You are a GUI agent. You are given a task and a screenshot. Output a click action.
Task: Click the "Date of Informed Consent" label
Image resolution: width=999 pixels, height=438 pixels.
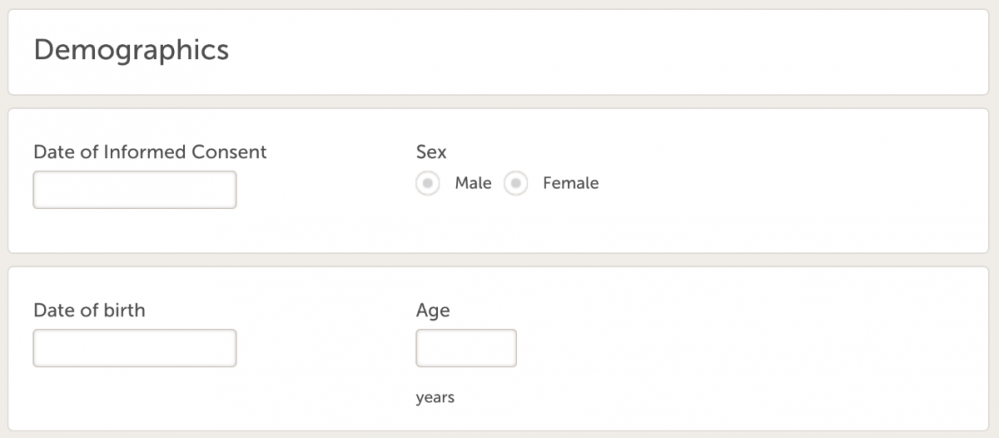click(150, 152)
